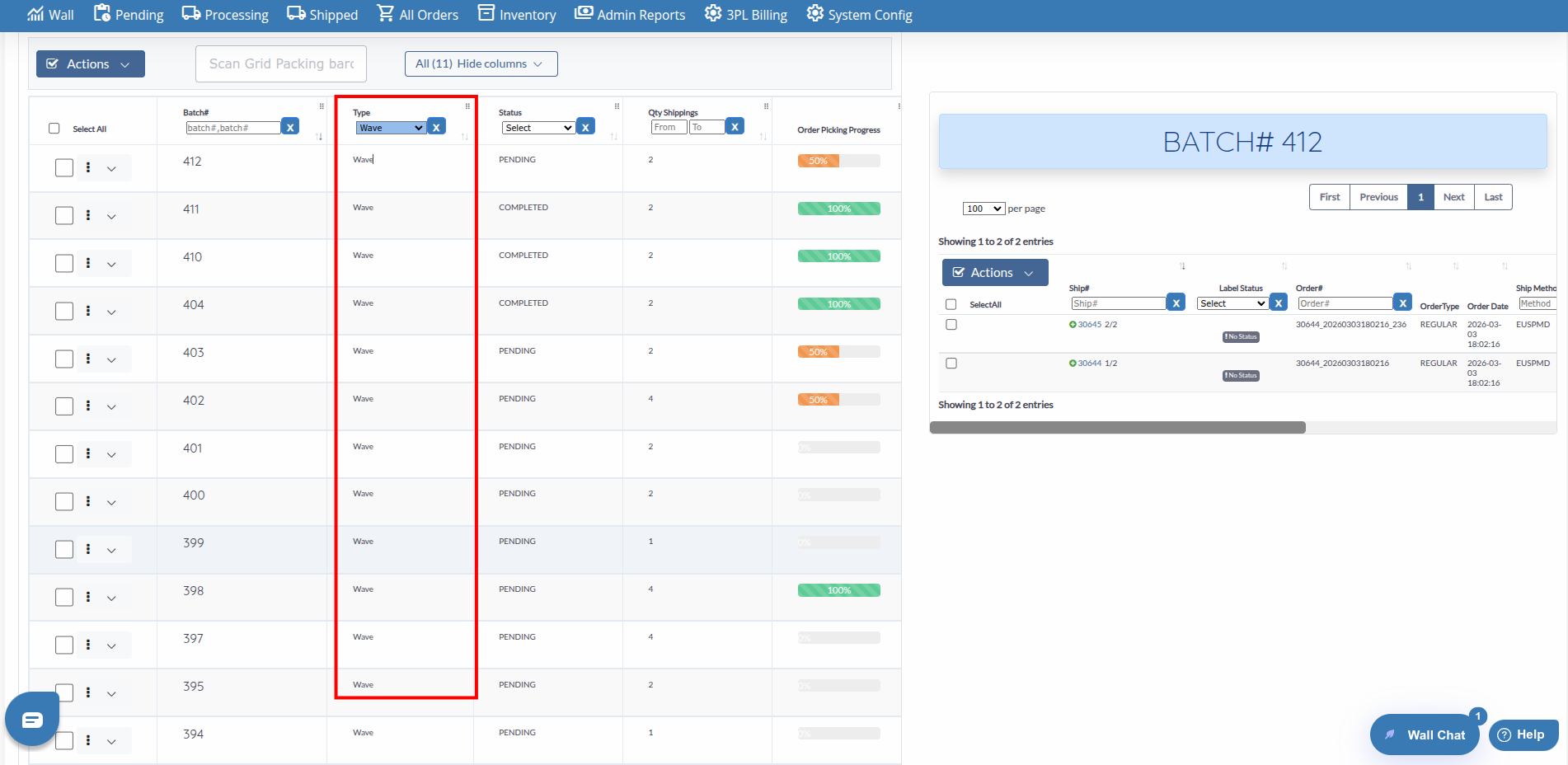
Task: Clear the Ship# filter in batch panel
Action: click(1176, 303)
